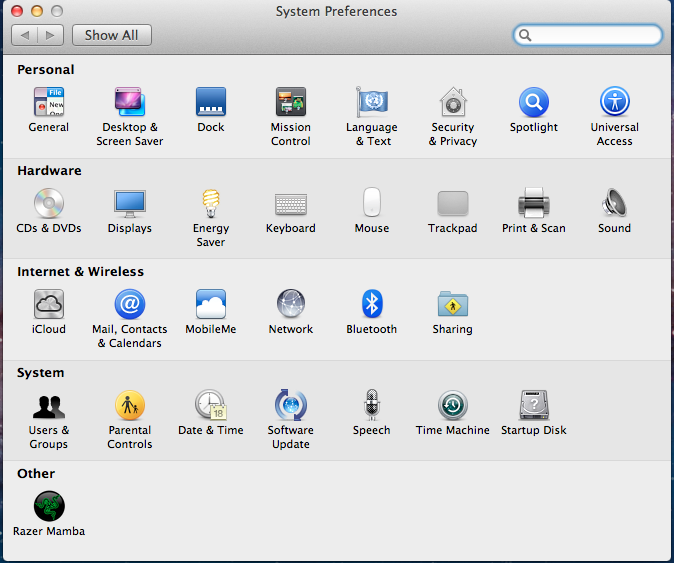Close the System Preferences window
The width and height of the screenshot is (674, 563).
(x=17, y=11)
